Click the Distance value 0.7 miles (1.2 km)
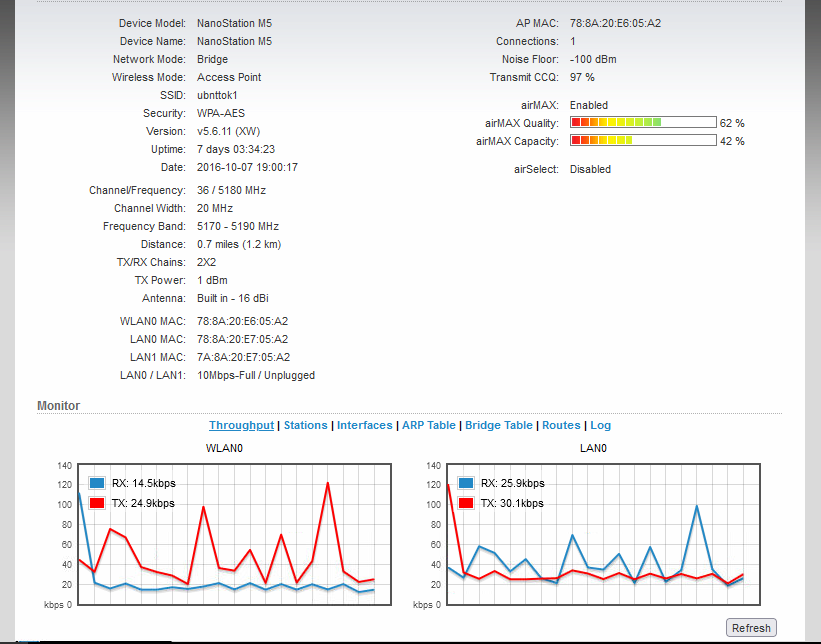 coord(239,245)
